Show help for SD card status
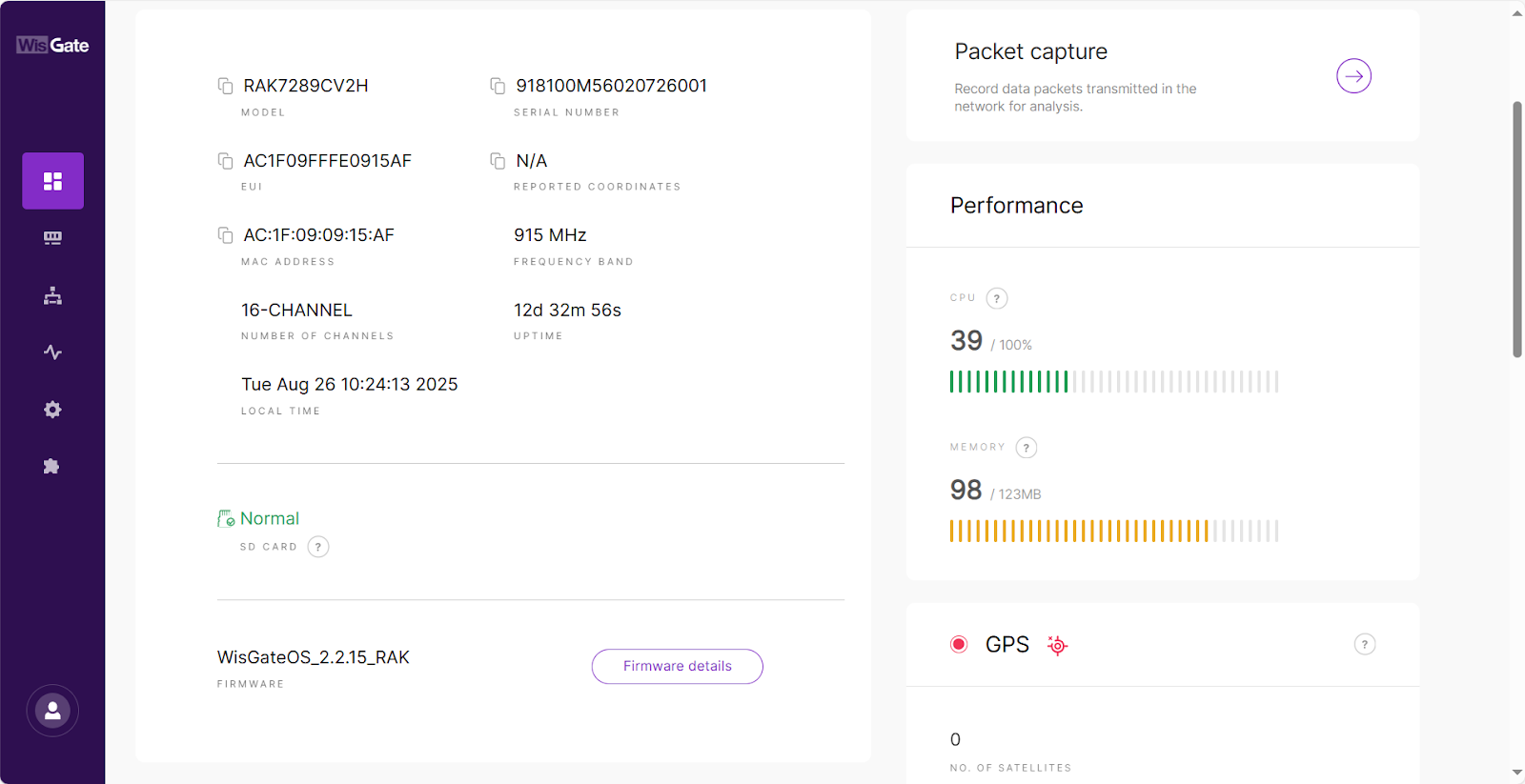The height and width of the screenshot is (784, 1525). 318,547
